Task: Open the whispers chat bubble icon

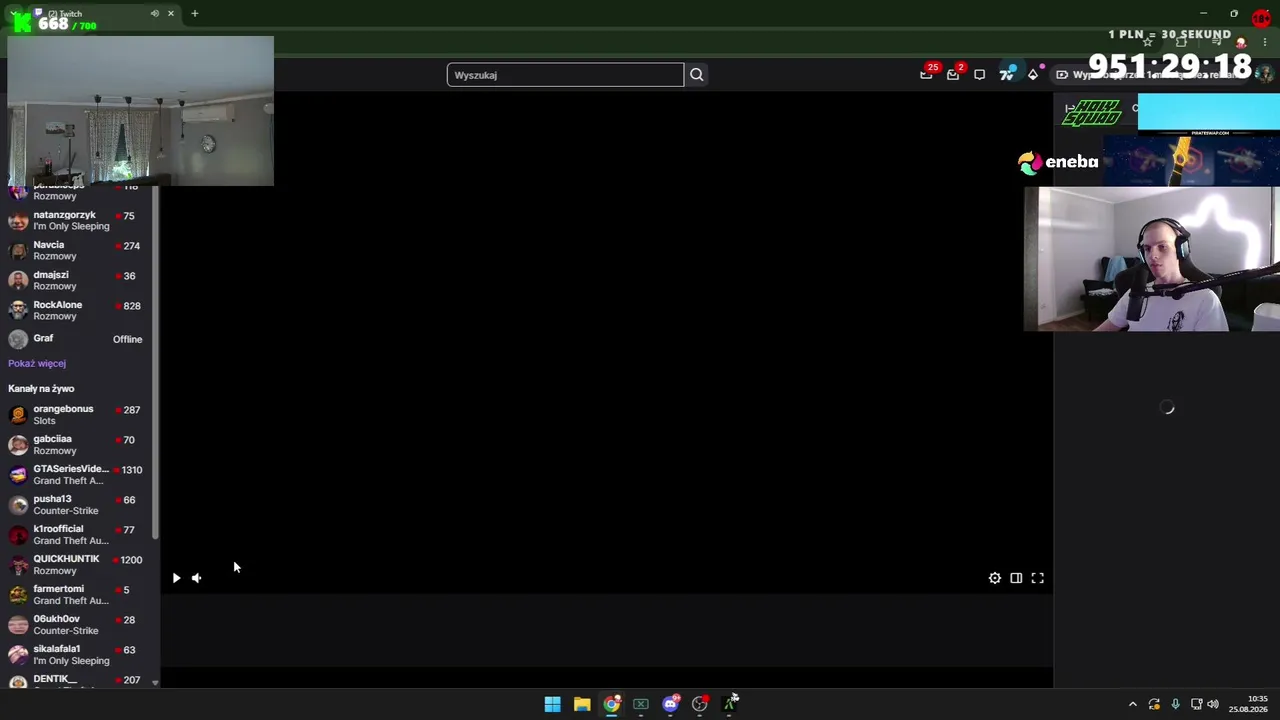Action: pos(980,74)
